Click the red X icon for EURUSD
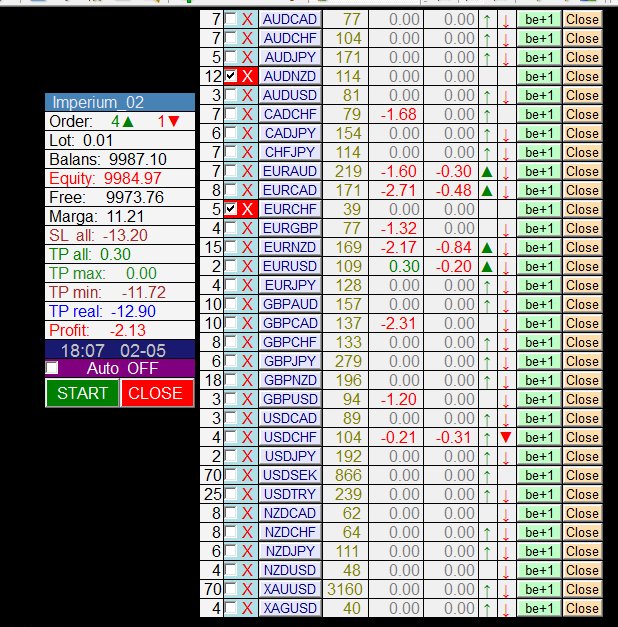The width and height of the screenshot is (618, 627). point(247,266)
